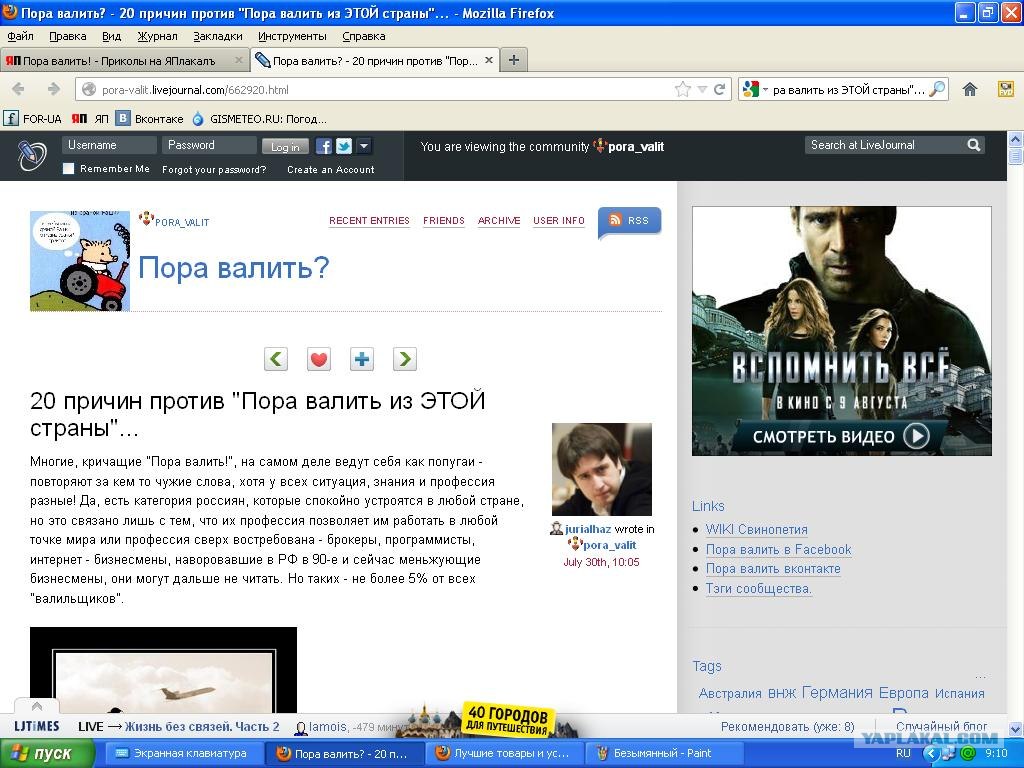Open Пора валить в Facebook link
Viewport: 1024px width, 768px height.
point(778,549)
